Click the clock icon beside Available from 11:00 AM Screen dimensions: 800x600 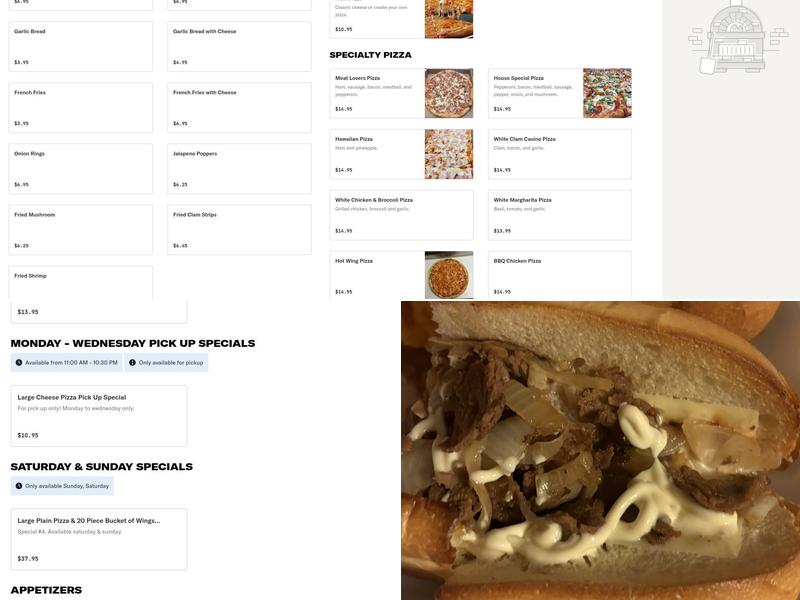coord(19,363)
